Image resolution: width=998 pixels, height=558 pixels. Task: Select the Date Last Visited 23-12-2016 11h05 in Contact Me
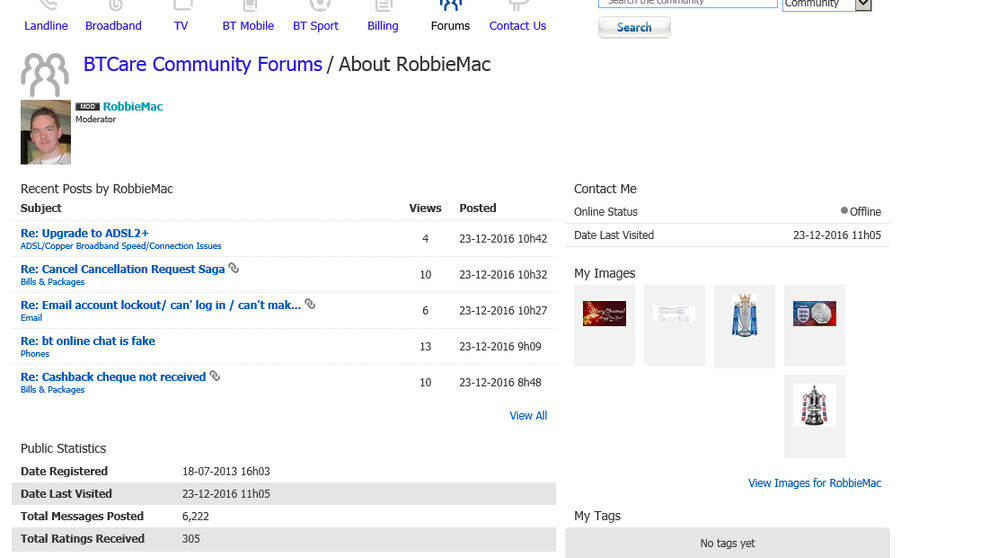click(837, 235)
